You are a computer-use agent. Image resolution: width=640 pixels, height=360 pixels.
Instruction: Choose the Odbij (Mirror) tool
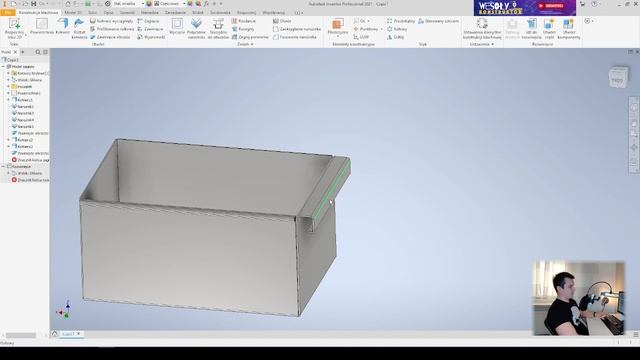(396, 37)
